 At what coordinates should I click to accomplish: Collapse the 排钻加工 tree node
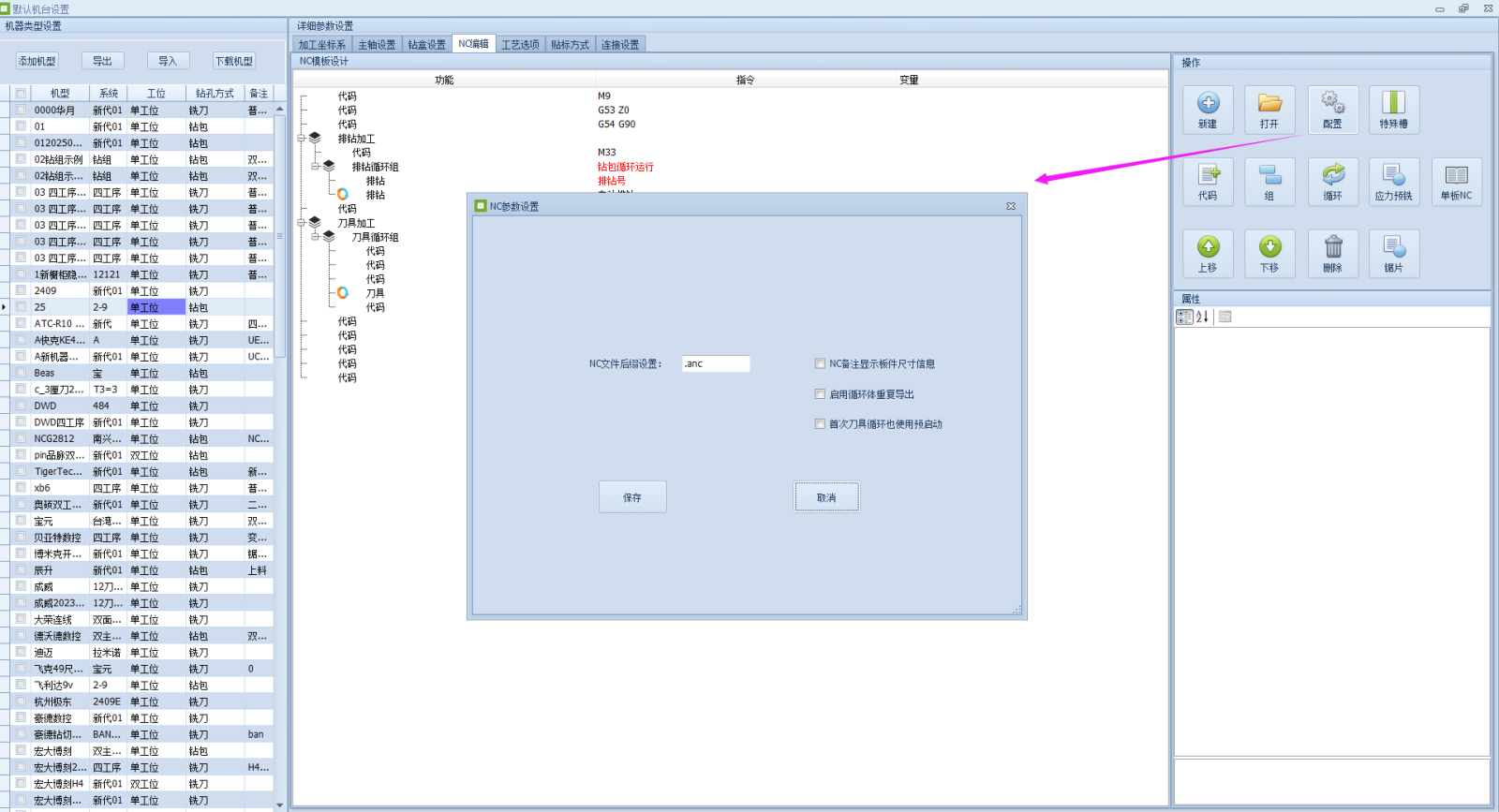tap(302, 139)
